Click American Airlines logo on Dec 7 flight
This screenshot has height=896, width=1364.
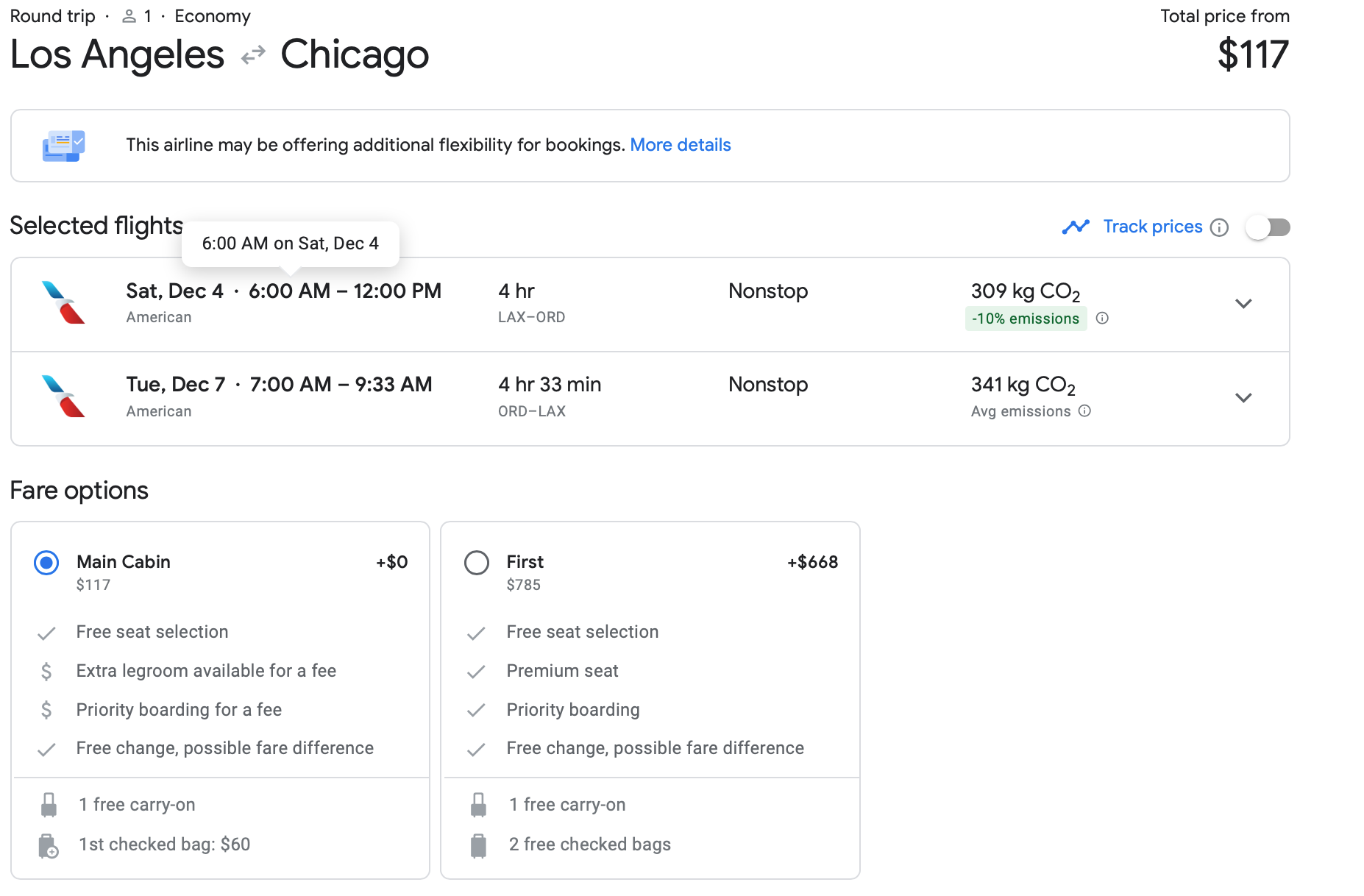click(63, 397)
